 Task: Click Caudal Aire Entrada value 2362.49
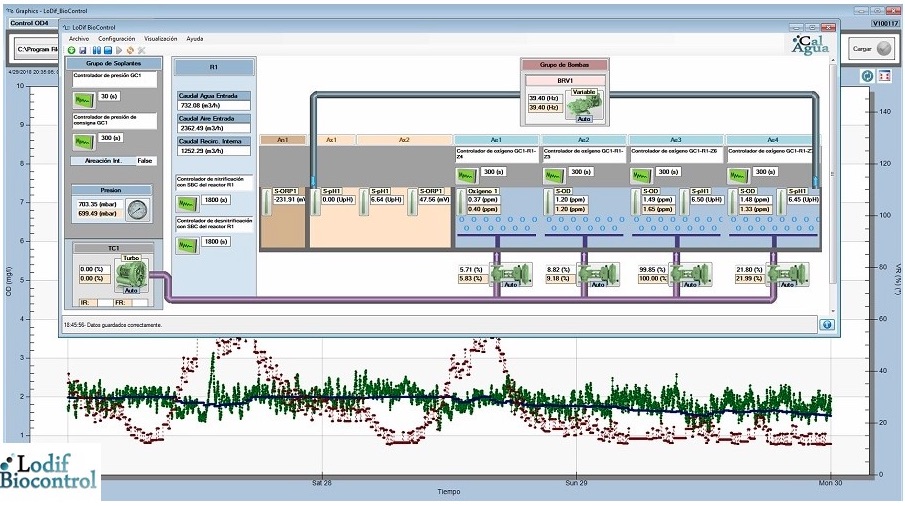tap(214, 128)
